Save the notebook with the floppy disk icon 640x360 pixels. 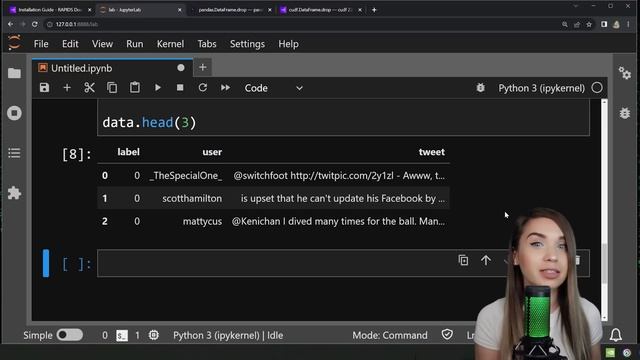[x=44, y=88]
